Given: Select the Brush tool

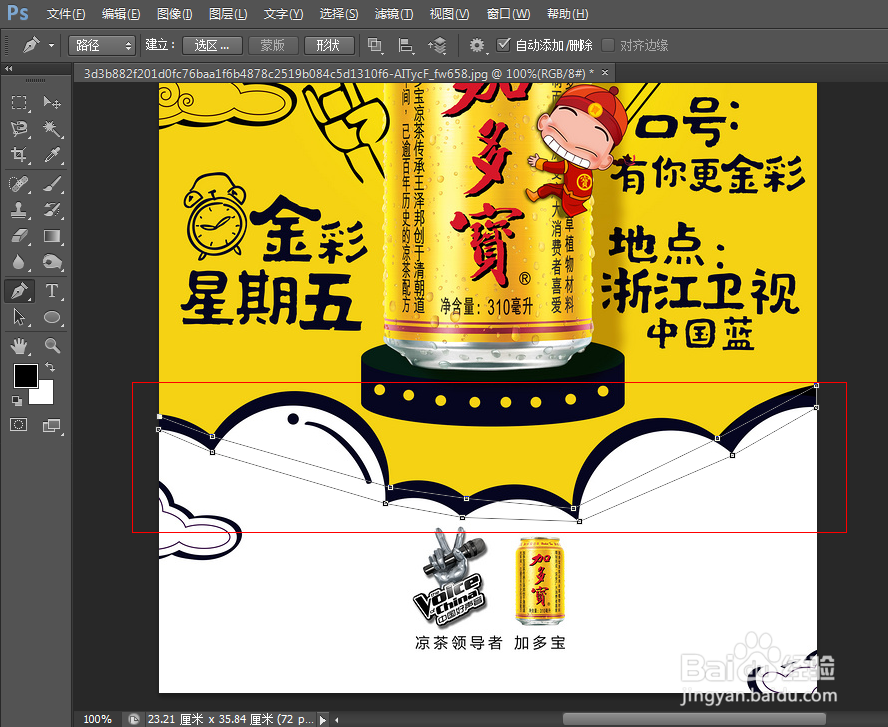Looking at the screenshot, I should (x=52, y=184).
